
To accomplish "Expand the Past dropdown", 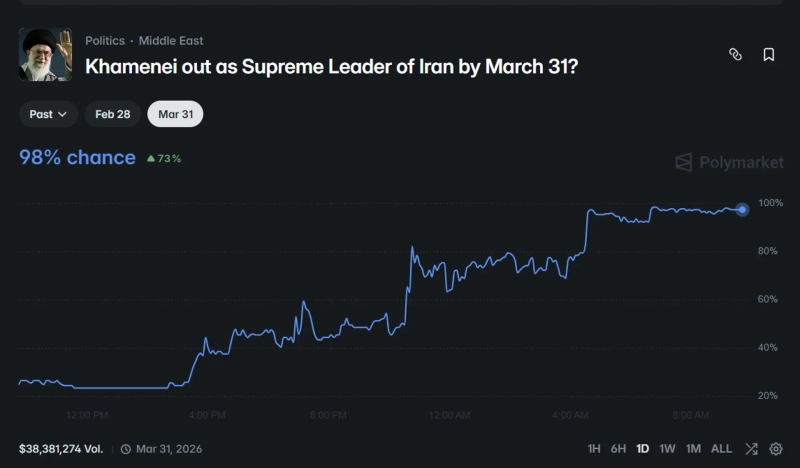I will tap(48, 114).
